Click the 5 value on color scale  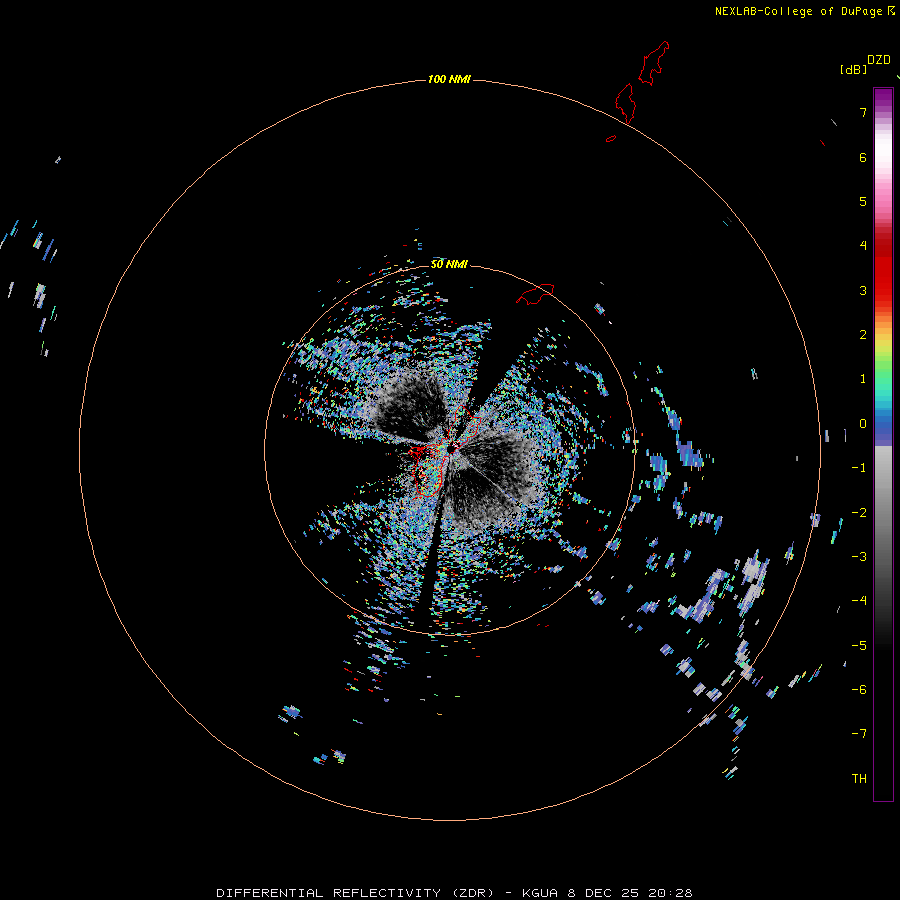pos(863,201)
